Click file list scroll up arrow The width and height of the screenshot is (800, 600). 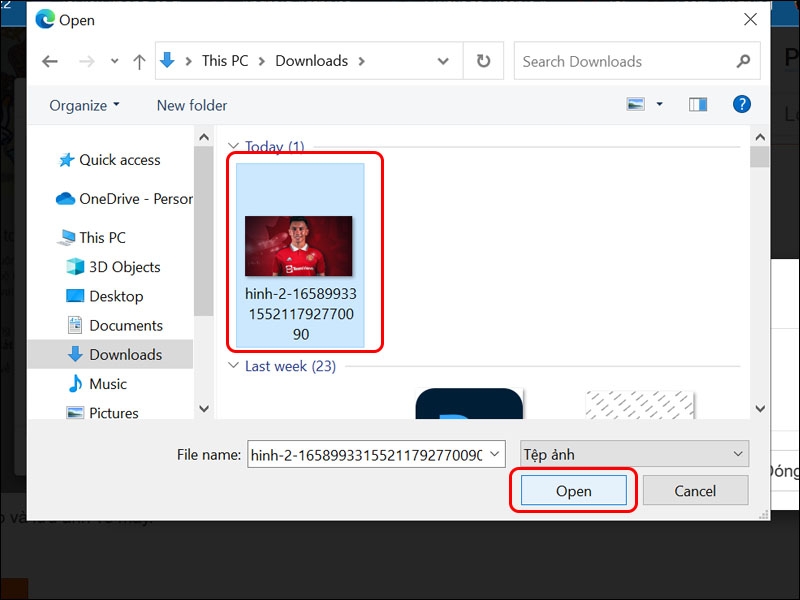760,137
